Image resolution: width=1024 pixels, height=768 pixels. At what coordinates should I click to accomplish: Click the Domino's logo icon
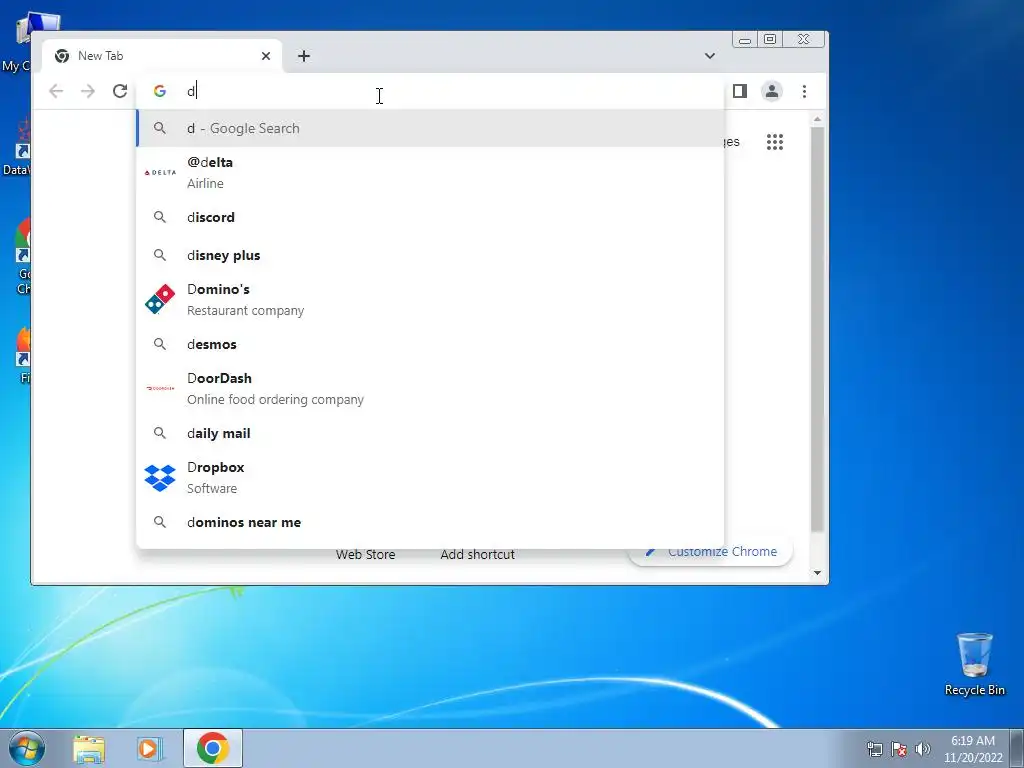[x=160, y=300]
